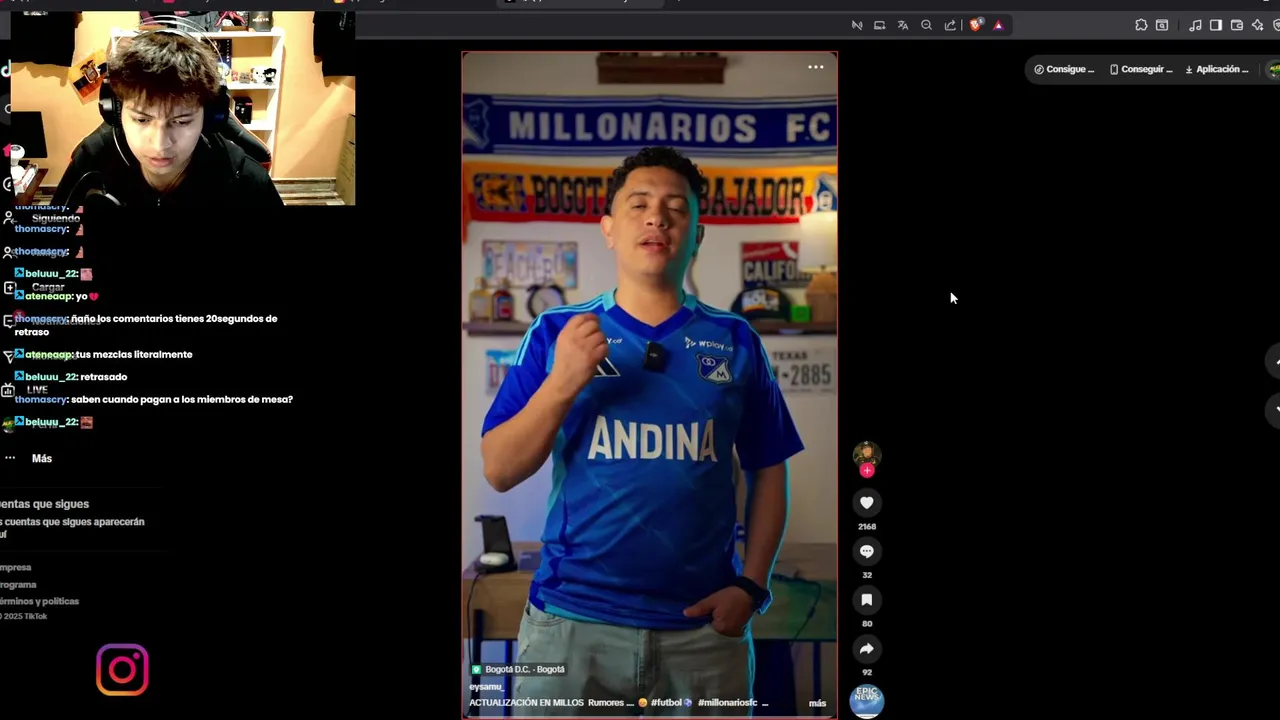Open the browser Extensions puzzle icon
This screenshot has height=720, width=1280.
coord(1141,25)
